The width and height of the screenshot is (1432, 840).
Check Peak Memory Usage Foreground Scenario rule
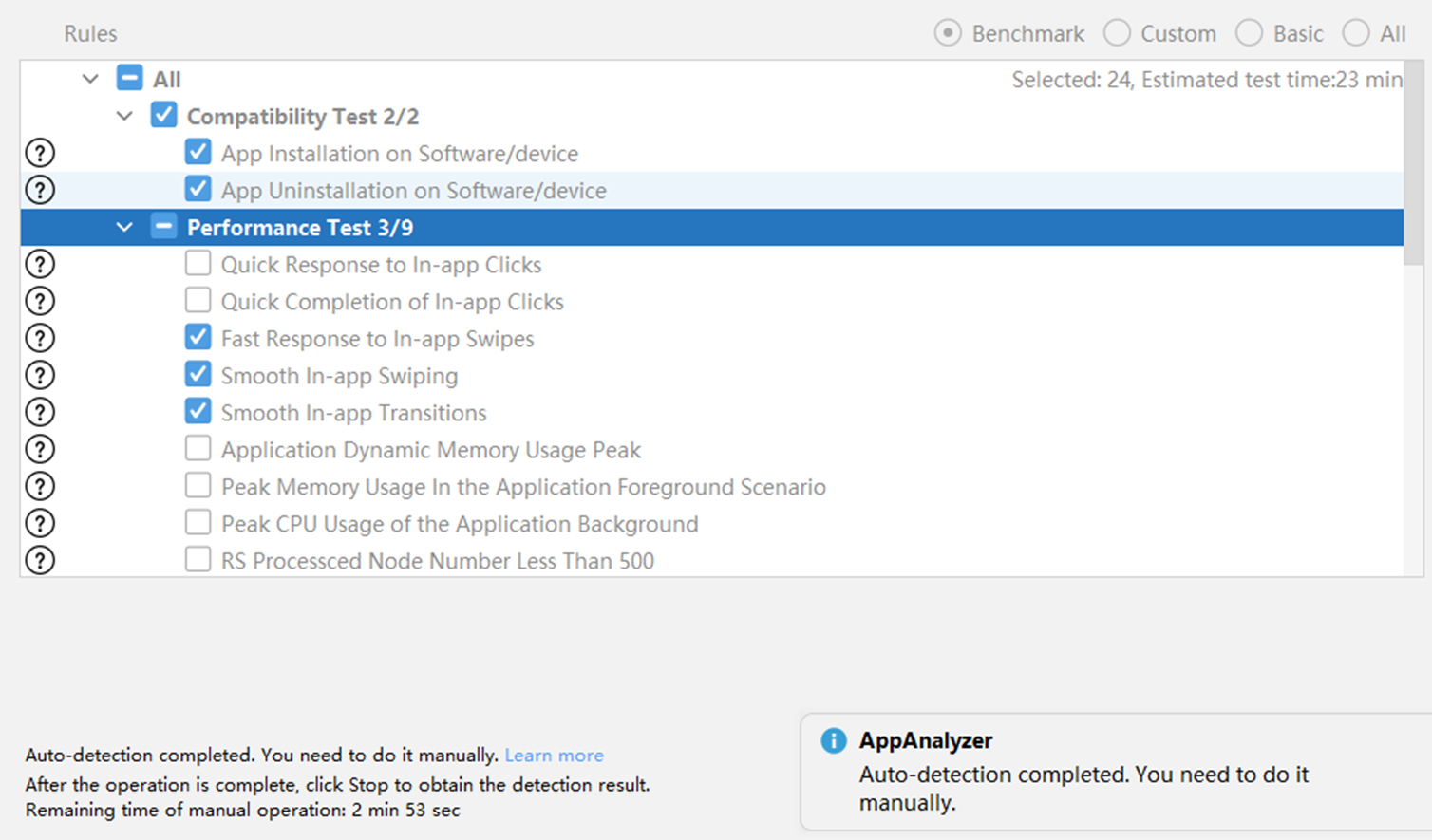(198, 485)
